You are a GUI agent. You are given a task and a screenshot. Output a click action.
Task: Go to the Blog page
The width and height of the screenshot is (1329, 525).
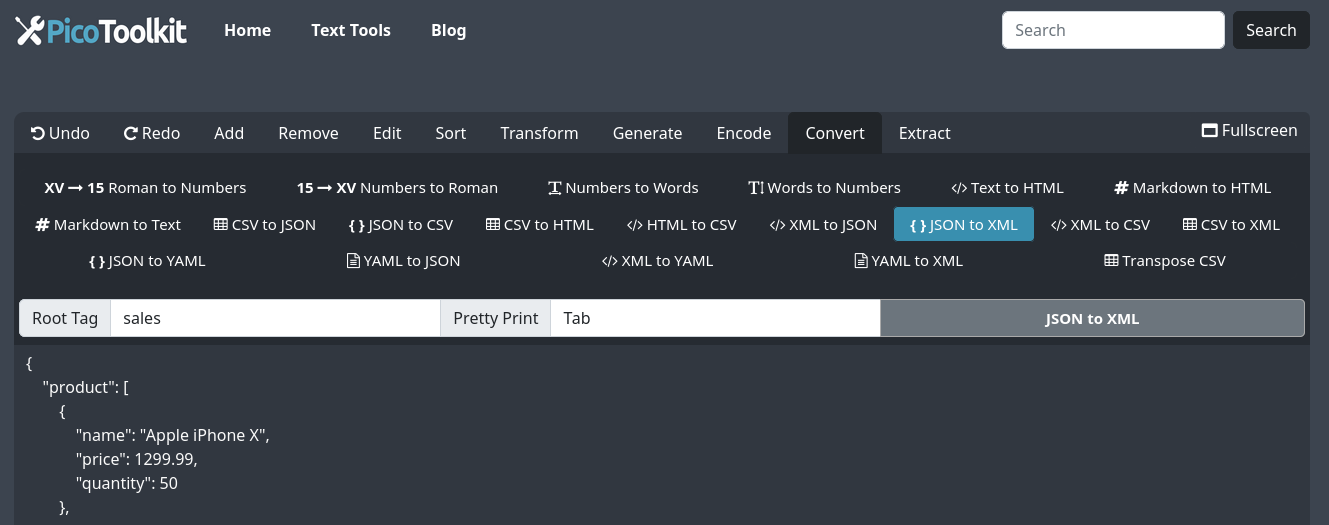[x=448, y=30]
